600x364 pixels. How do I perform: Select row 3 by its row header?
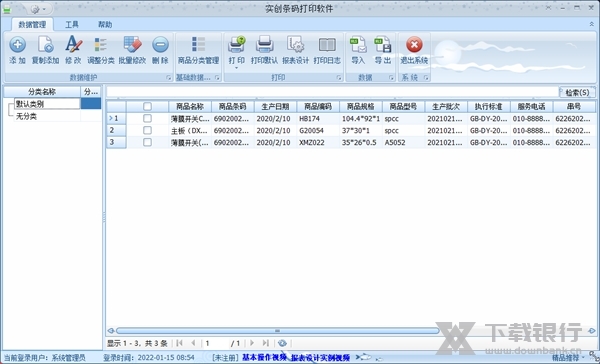coord(116,142)
